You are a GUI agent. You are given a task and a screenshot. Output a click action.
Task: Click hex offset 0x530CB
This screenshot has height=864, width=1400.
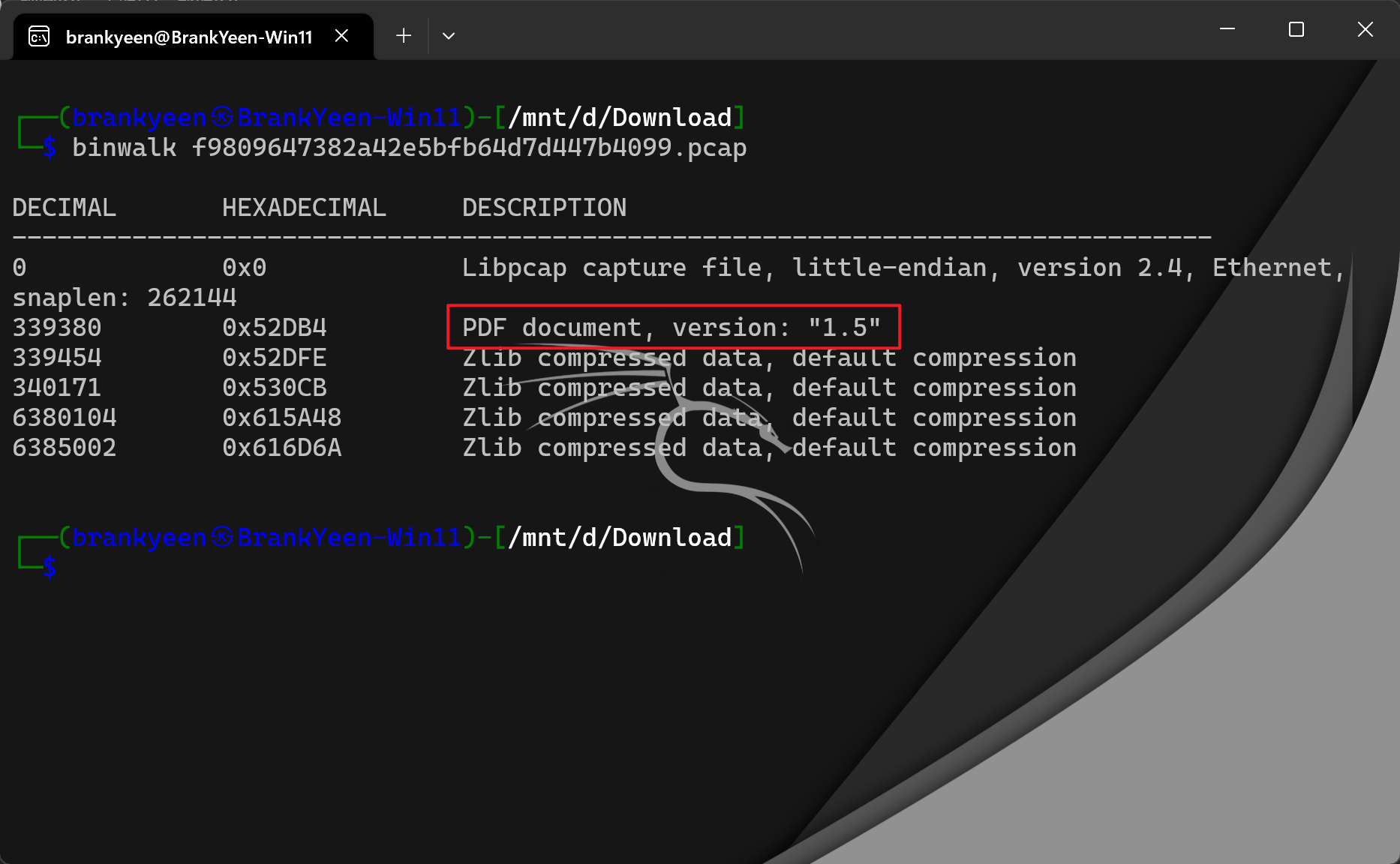pos(275,388)
